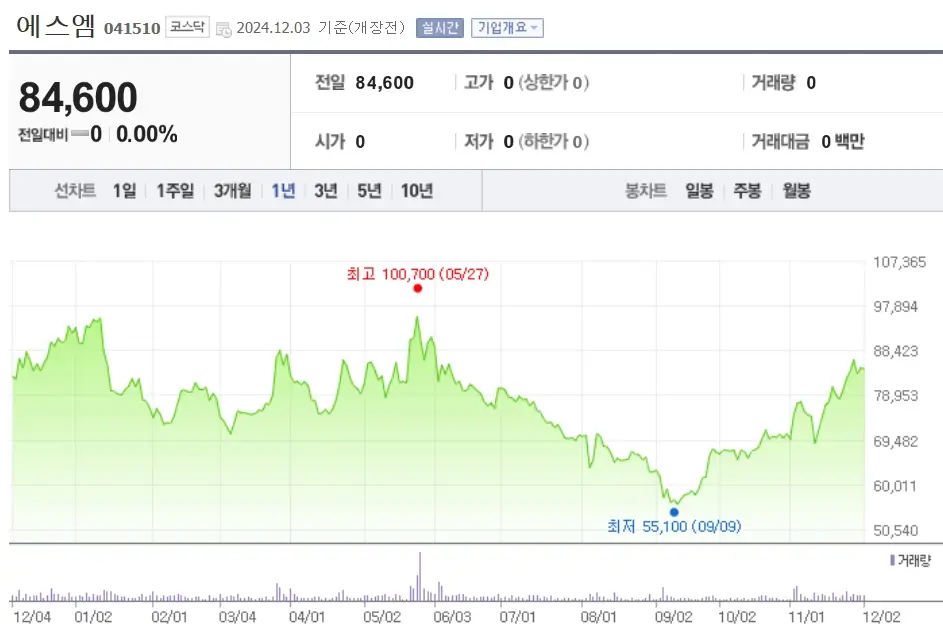Select the 일봉 candlestick chart view
The width and height of the screenshot is (943, 638).
698,189
